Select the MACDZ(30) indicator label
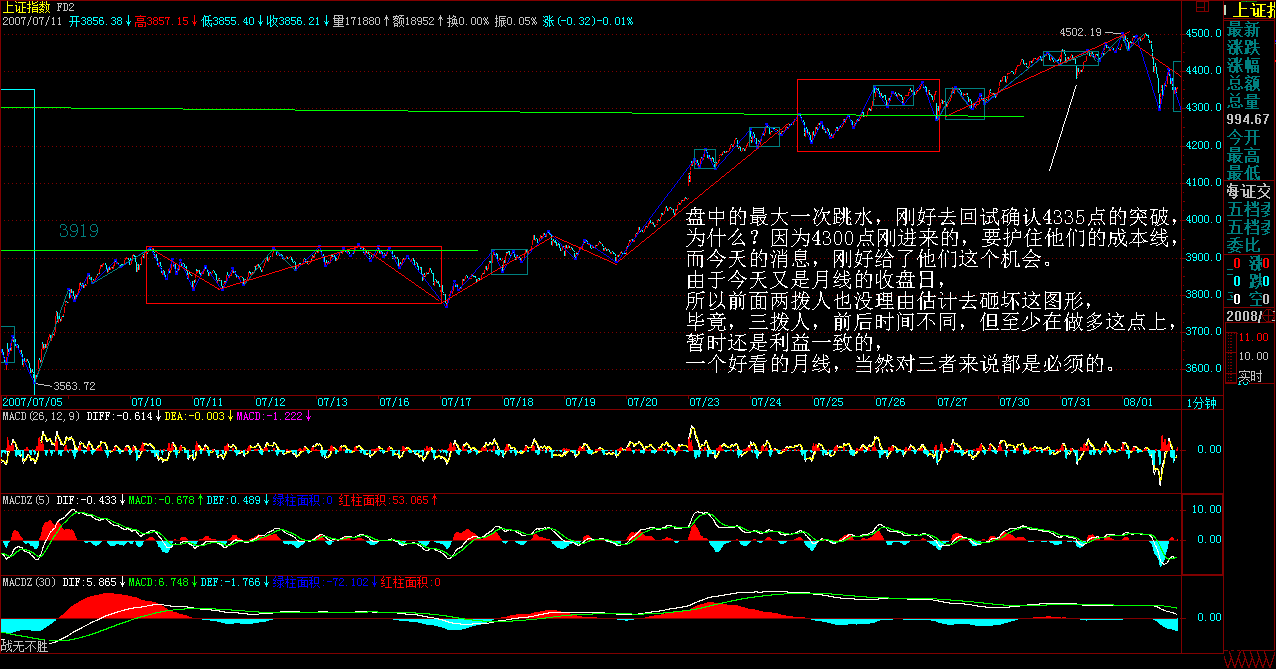This screenshot has height=669, width=1276. tap(29, 581)
